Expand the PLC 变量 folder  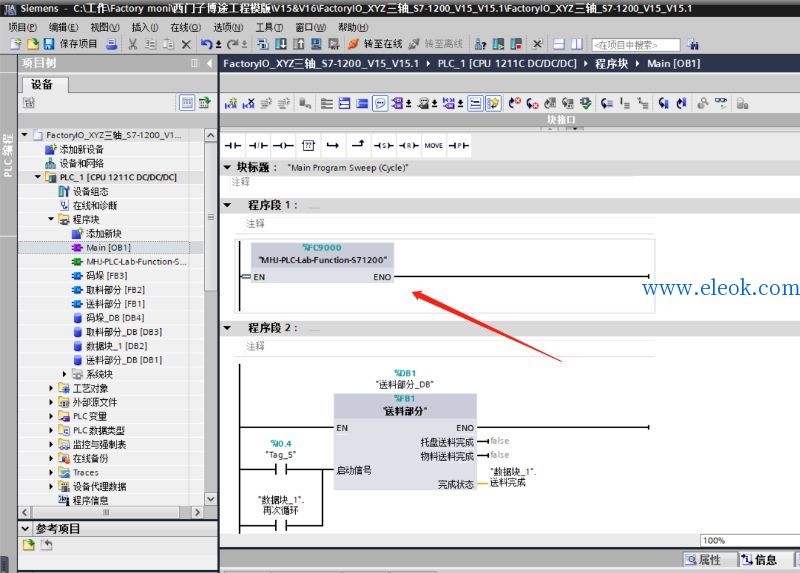click(51, 416)
